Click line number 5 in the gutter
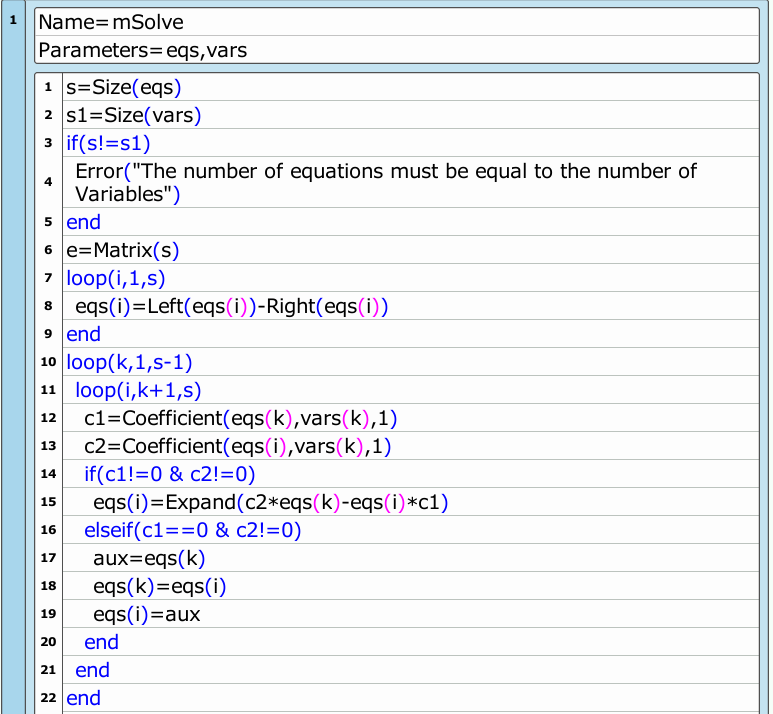The width and height of the screenshot is (773, 714). tap(48, 222)
